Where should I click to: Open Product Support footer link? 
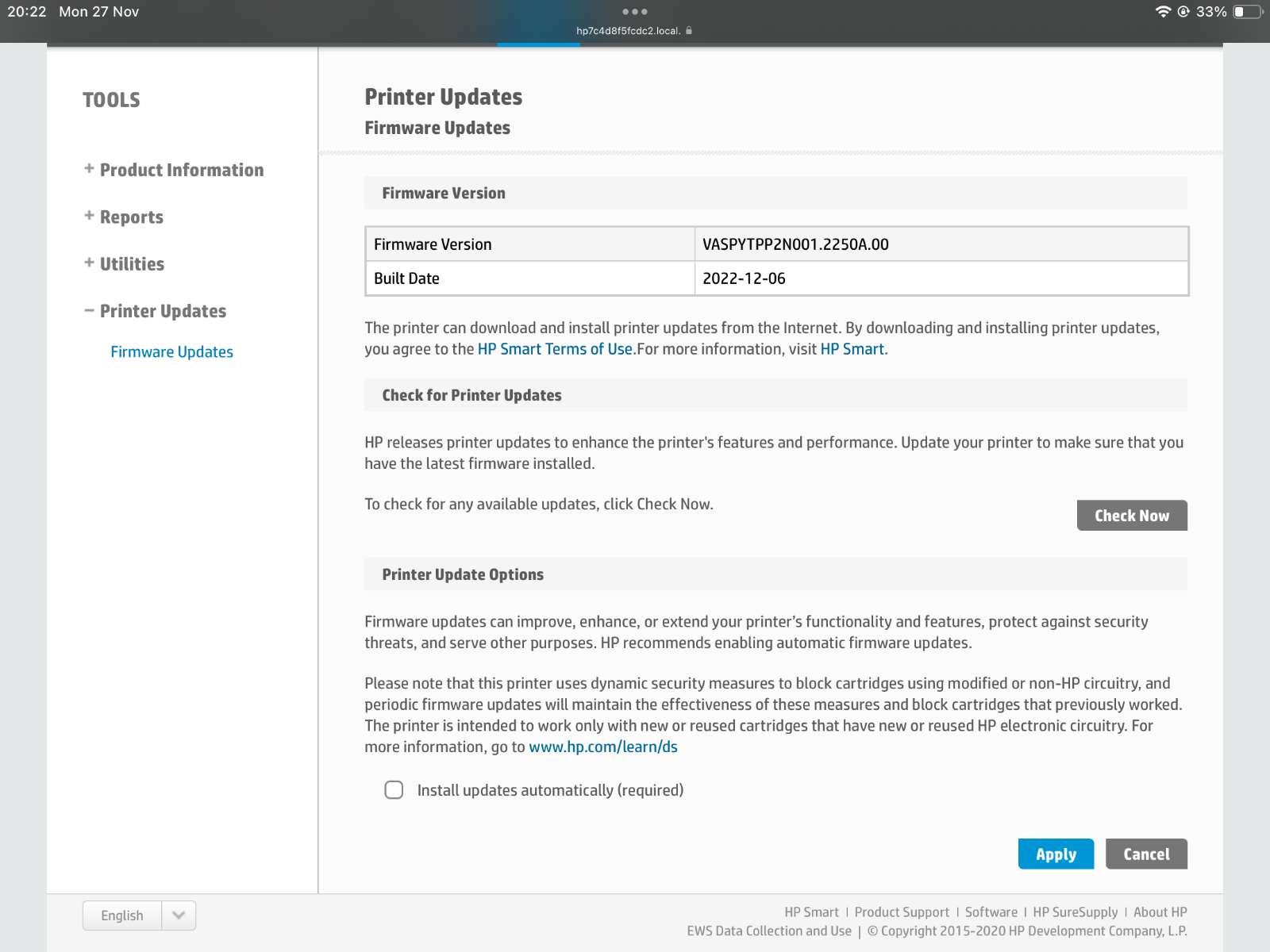tap(902, 912)
